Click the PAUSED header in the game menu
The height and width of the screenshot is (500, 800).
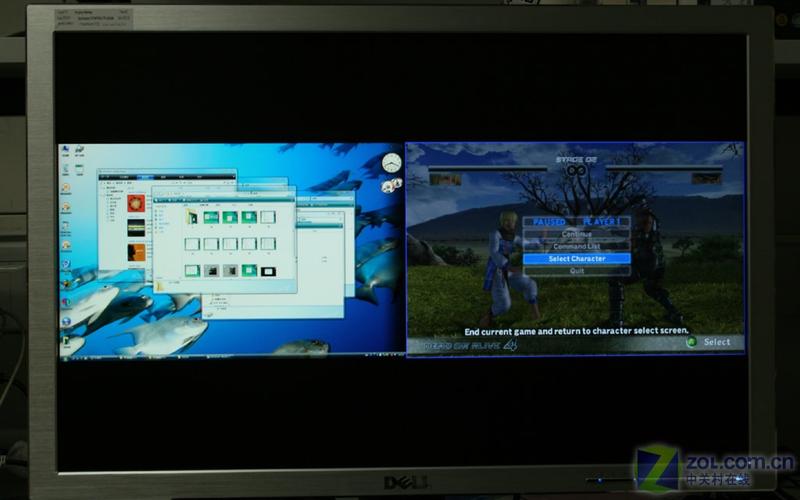coord(549,222)
